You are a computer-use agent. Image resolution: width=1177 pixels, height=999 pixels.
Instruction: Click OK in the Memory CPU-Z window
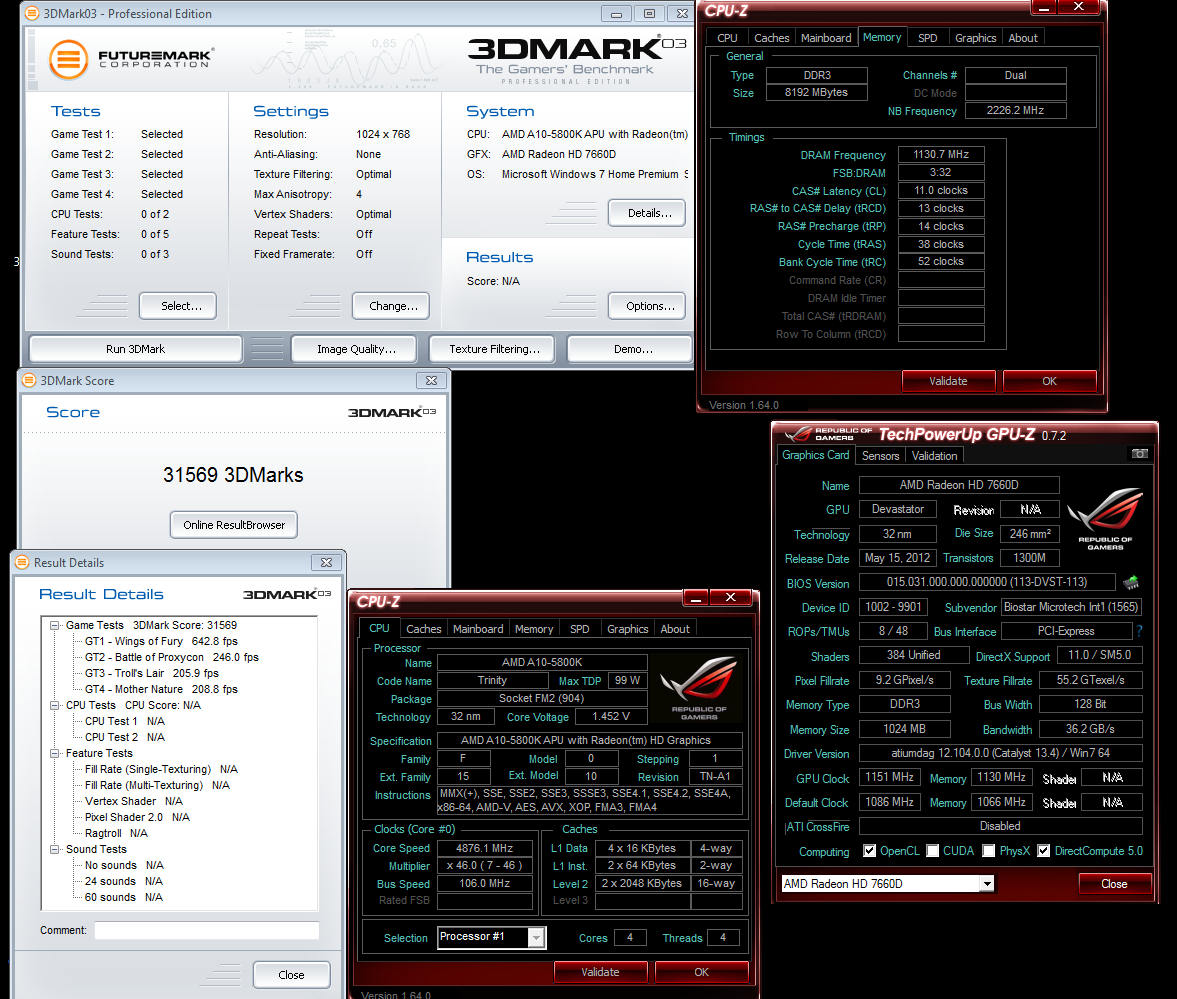click(x=1049, y=381)
